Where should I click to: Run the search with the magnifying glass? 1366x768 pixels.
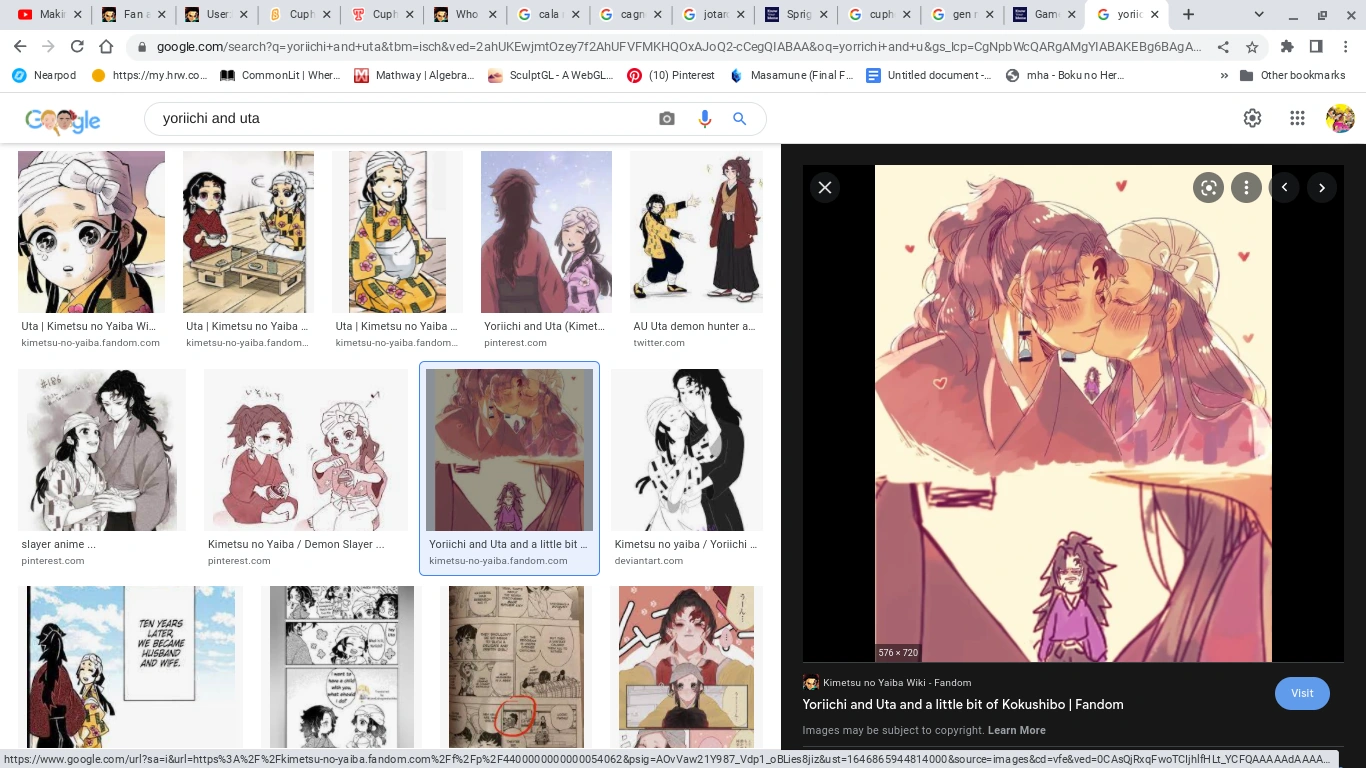pos(739,118)
